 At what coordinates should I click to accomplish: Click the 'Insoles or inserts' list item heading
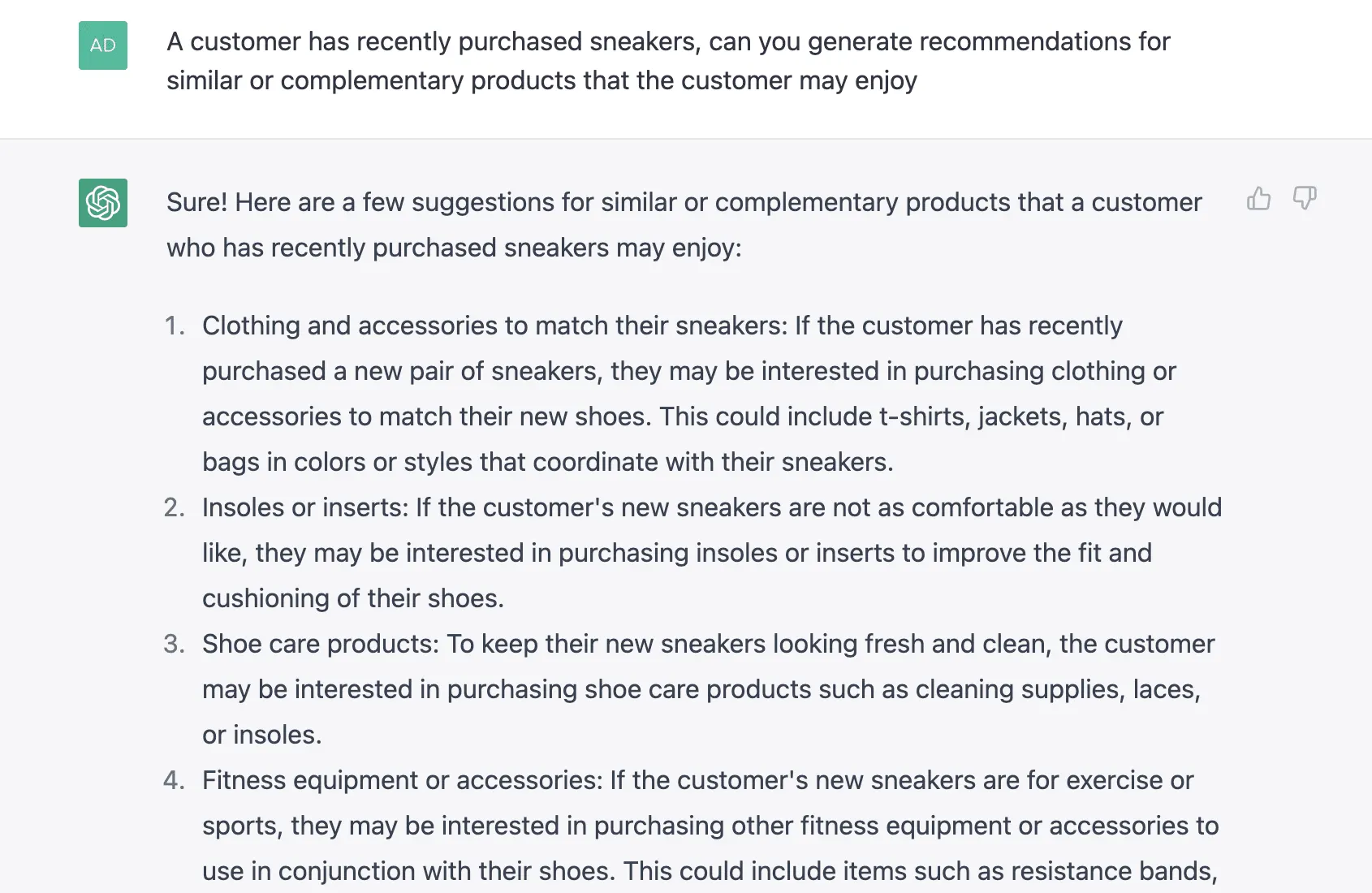pyautogui.click(x=305, y=508)
